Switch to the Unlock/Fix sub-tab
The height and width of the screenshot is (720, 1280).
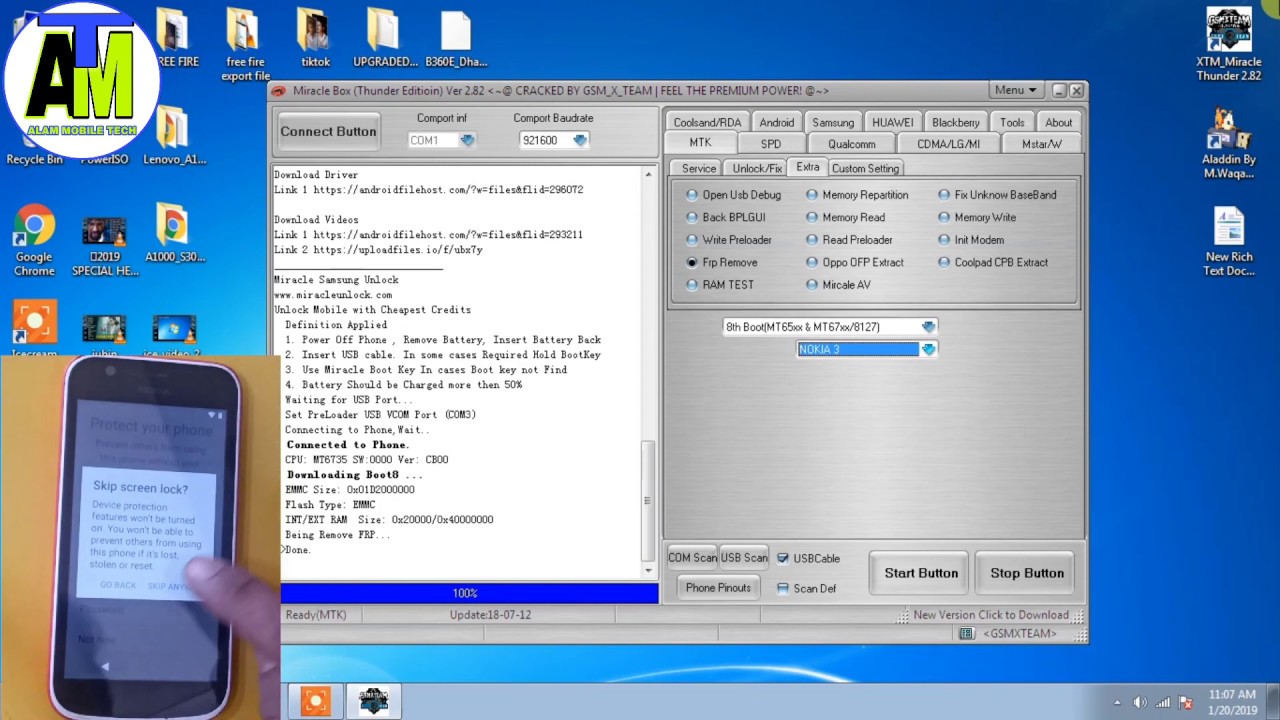click(x=757, y=168)
